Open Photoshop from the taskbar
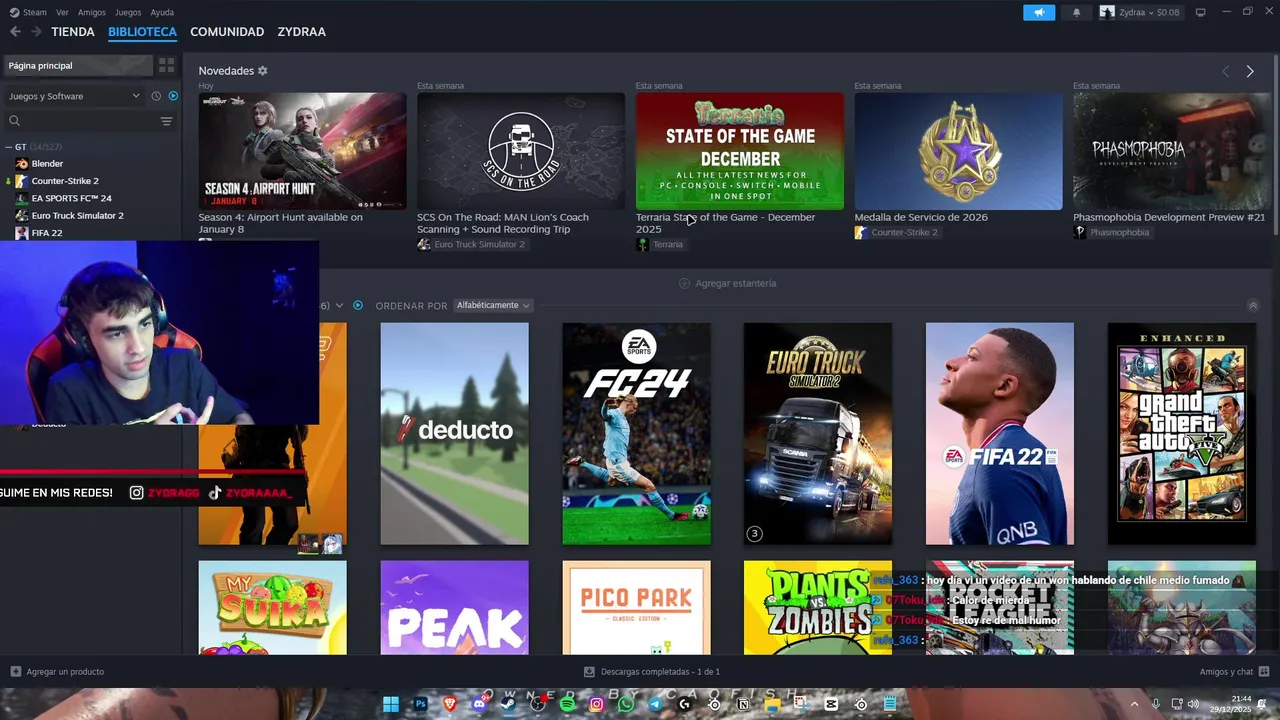 (x=421, y=704)
